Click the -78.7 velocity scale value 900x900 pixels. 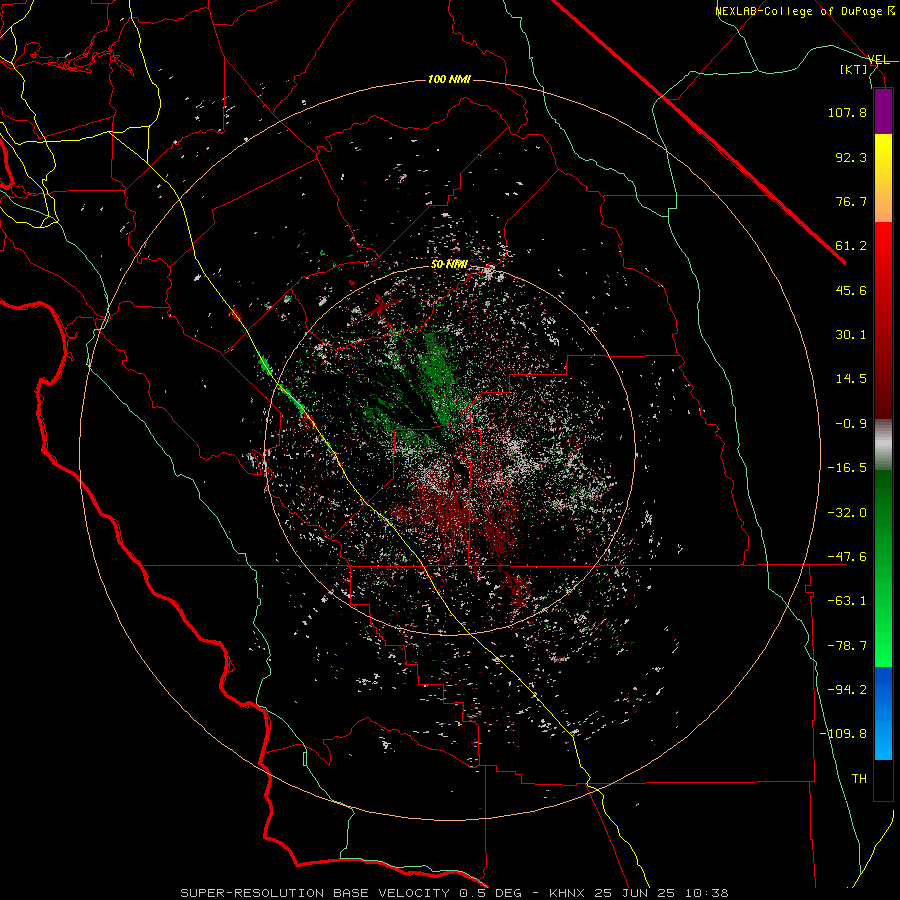(x=847, y=646)
